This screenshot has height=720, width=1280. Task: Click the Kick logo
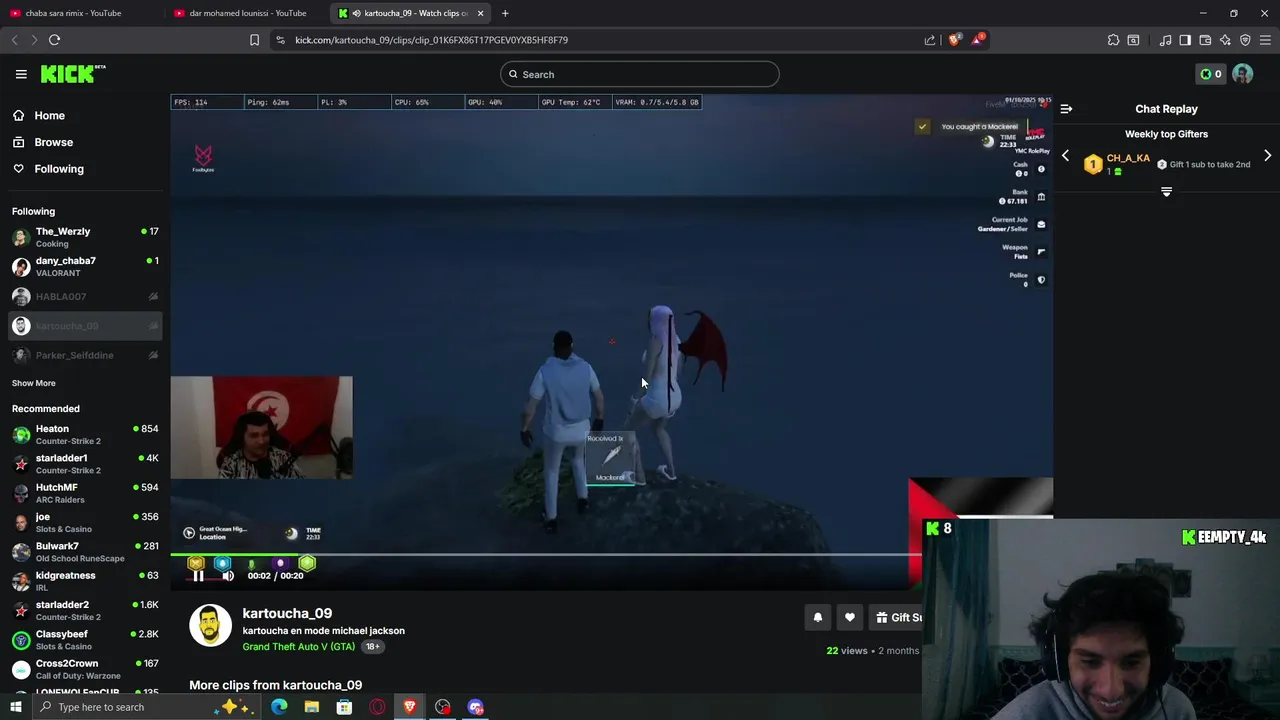(73, 74)
